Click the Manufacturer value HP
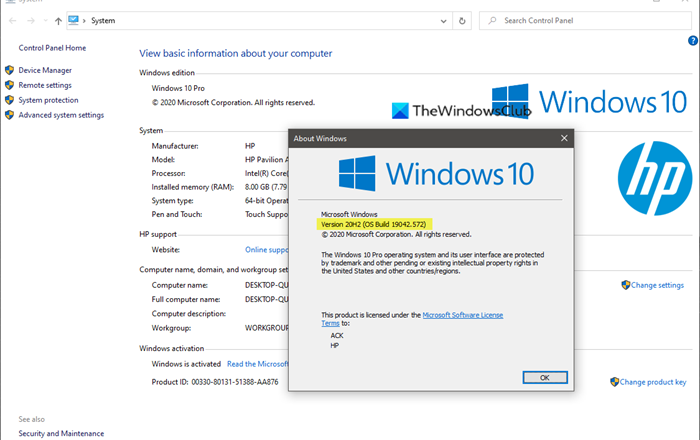Viewport: 700px width, 440px height. pos(250,146)
